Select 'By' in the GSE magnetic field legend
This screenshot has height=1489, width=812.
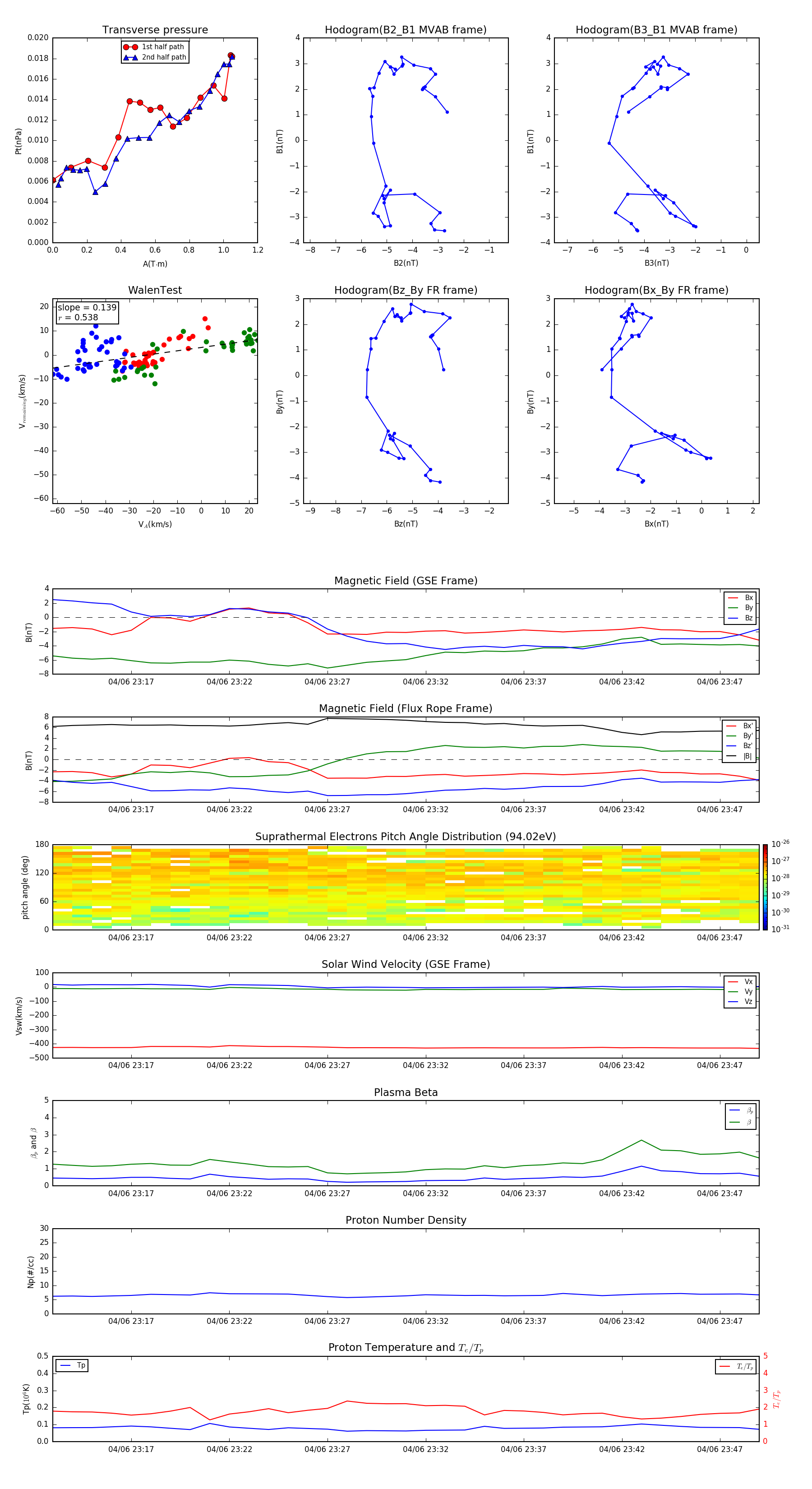coord(740,607)
